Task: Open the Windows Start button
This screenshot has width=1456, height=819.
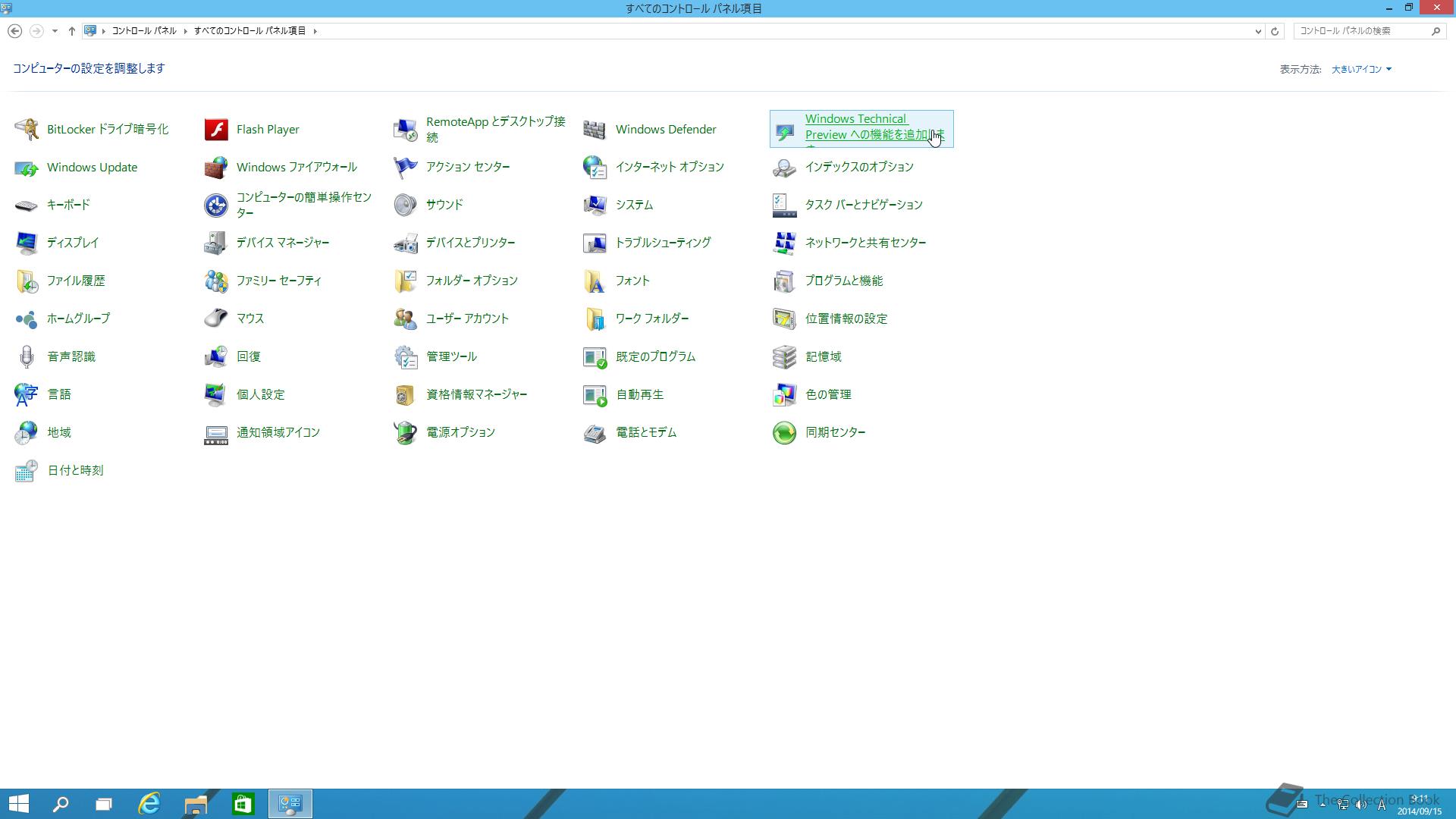Action: (x=19, y=804)
